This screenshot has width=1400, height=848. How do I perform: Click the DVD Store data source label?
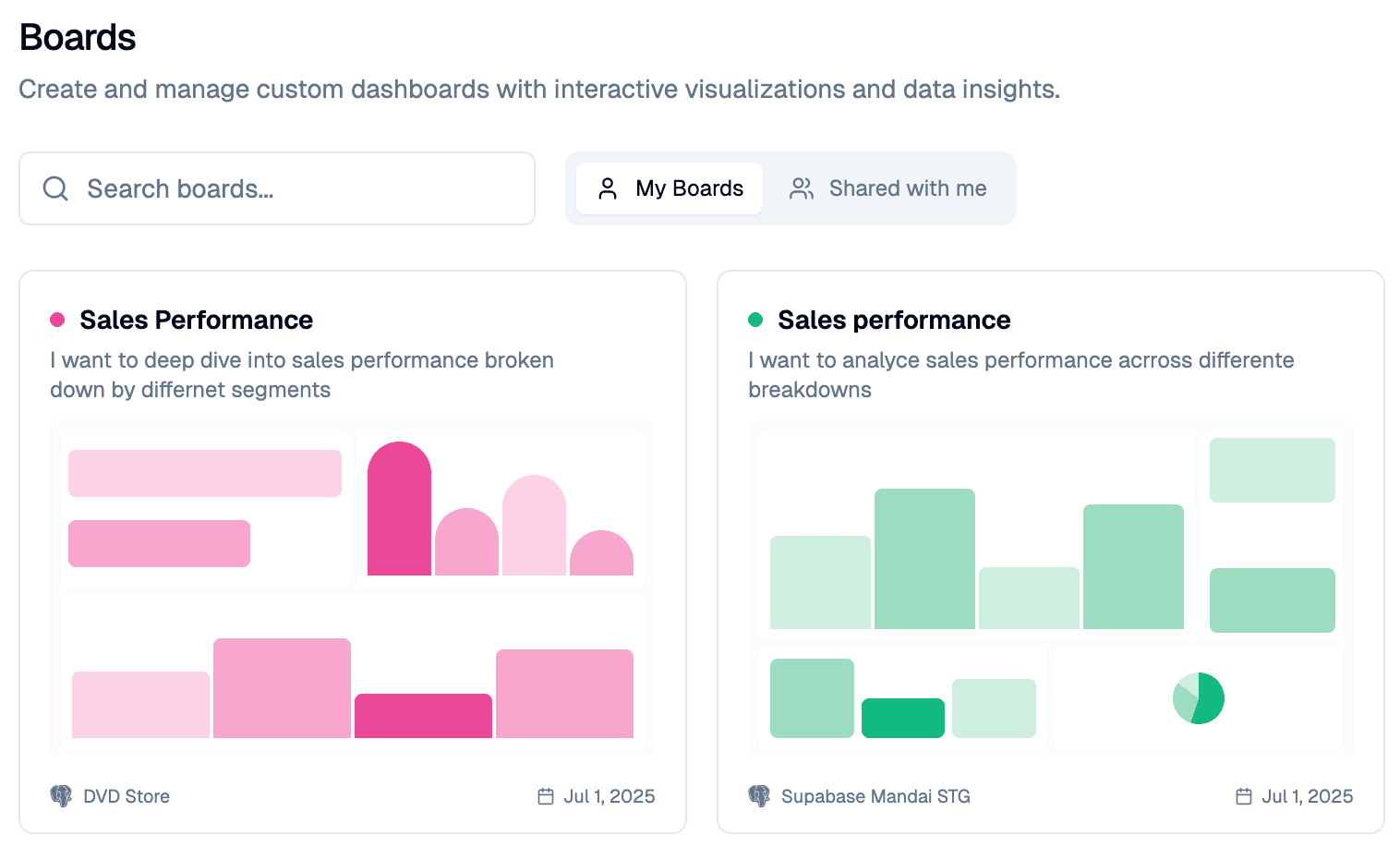point(127,796)
